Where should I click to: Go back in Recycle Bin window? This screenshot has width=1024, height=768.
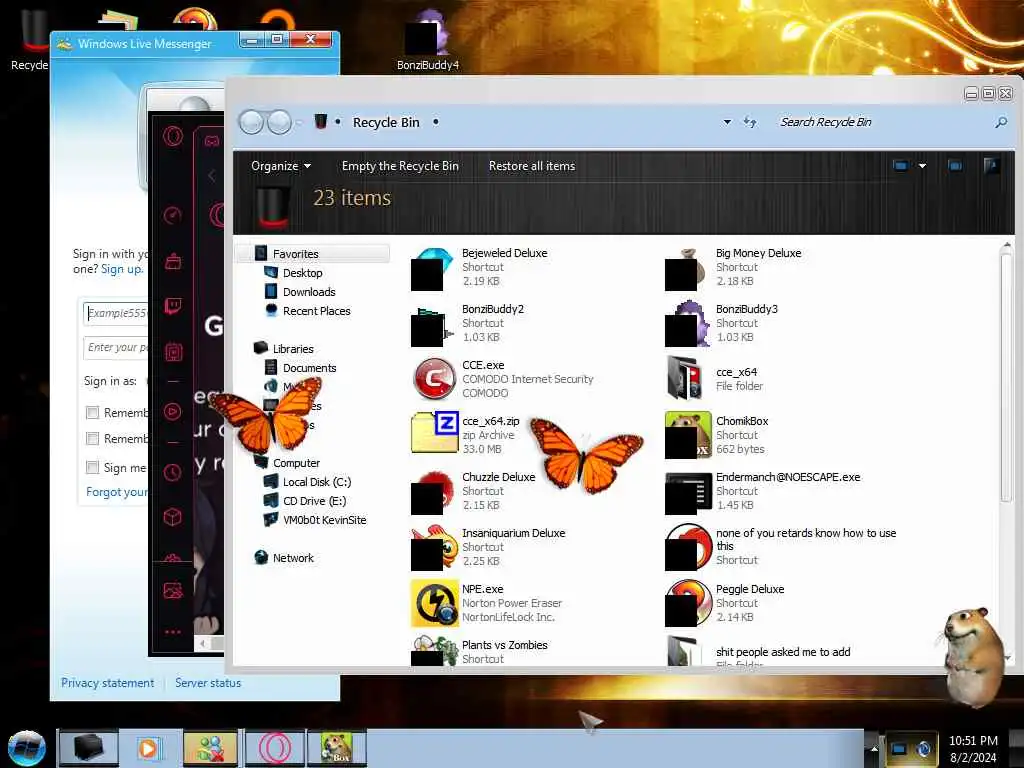click(x=251, y=122)
